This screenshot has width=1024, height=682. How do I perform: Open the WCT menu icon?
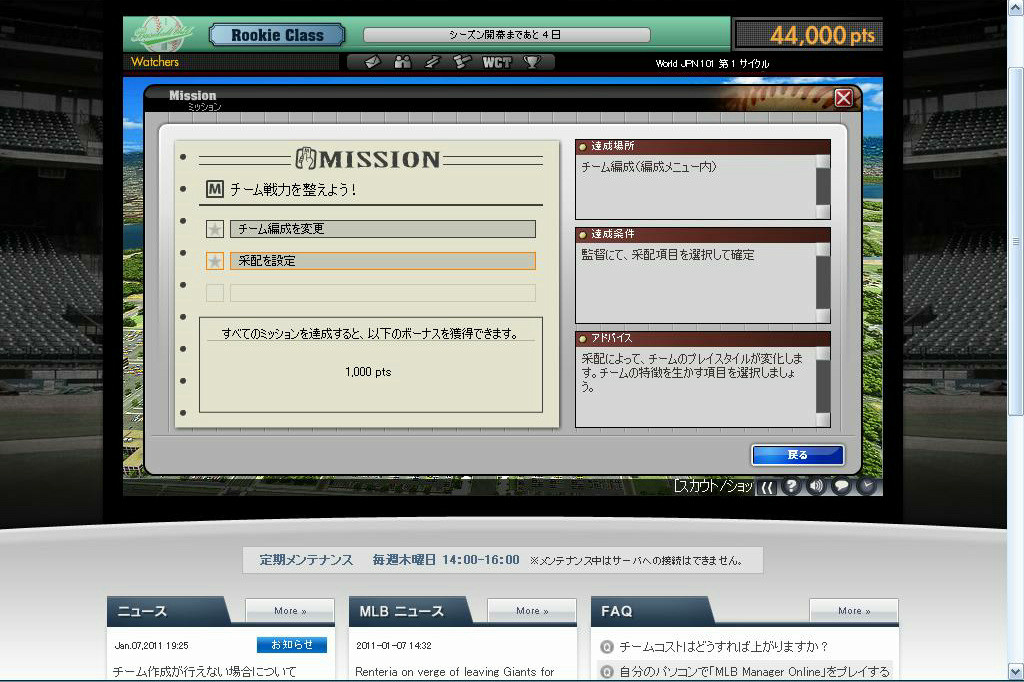[496, 62]
